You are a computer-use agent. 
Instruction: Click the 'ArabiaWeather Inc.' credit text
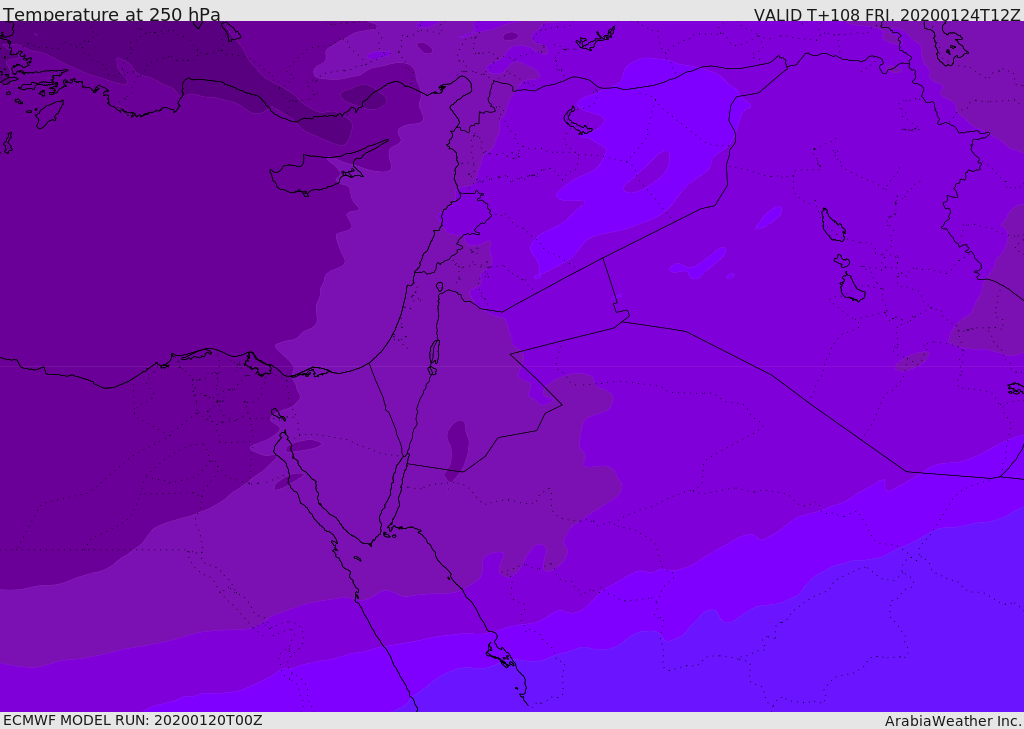(x=953, y=721)
